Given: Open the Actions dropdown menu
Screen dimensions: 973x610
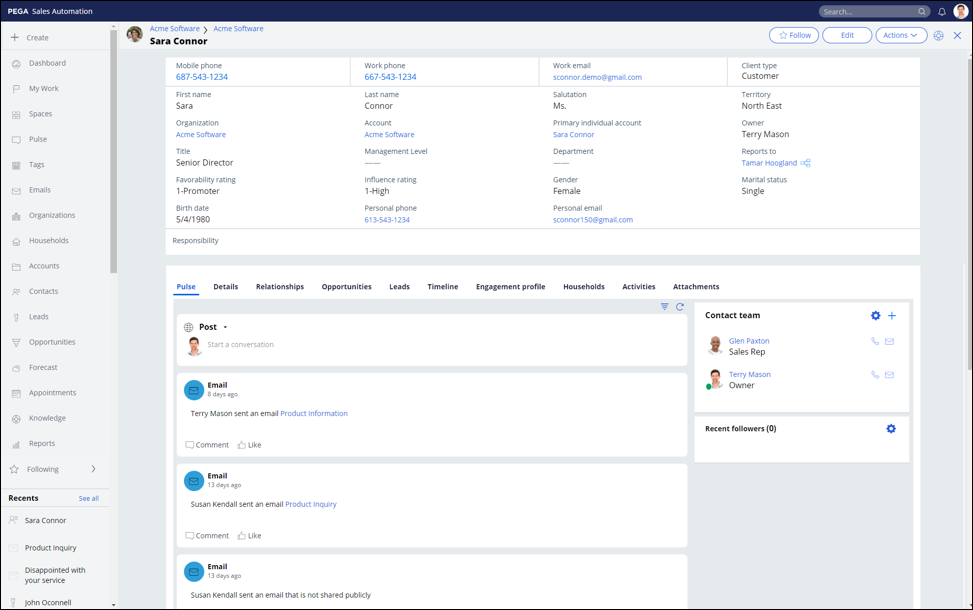Looking at the screenshot, I should click(900, 35).
